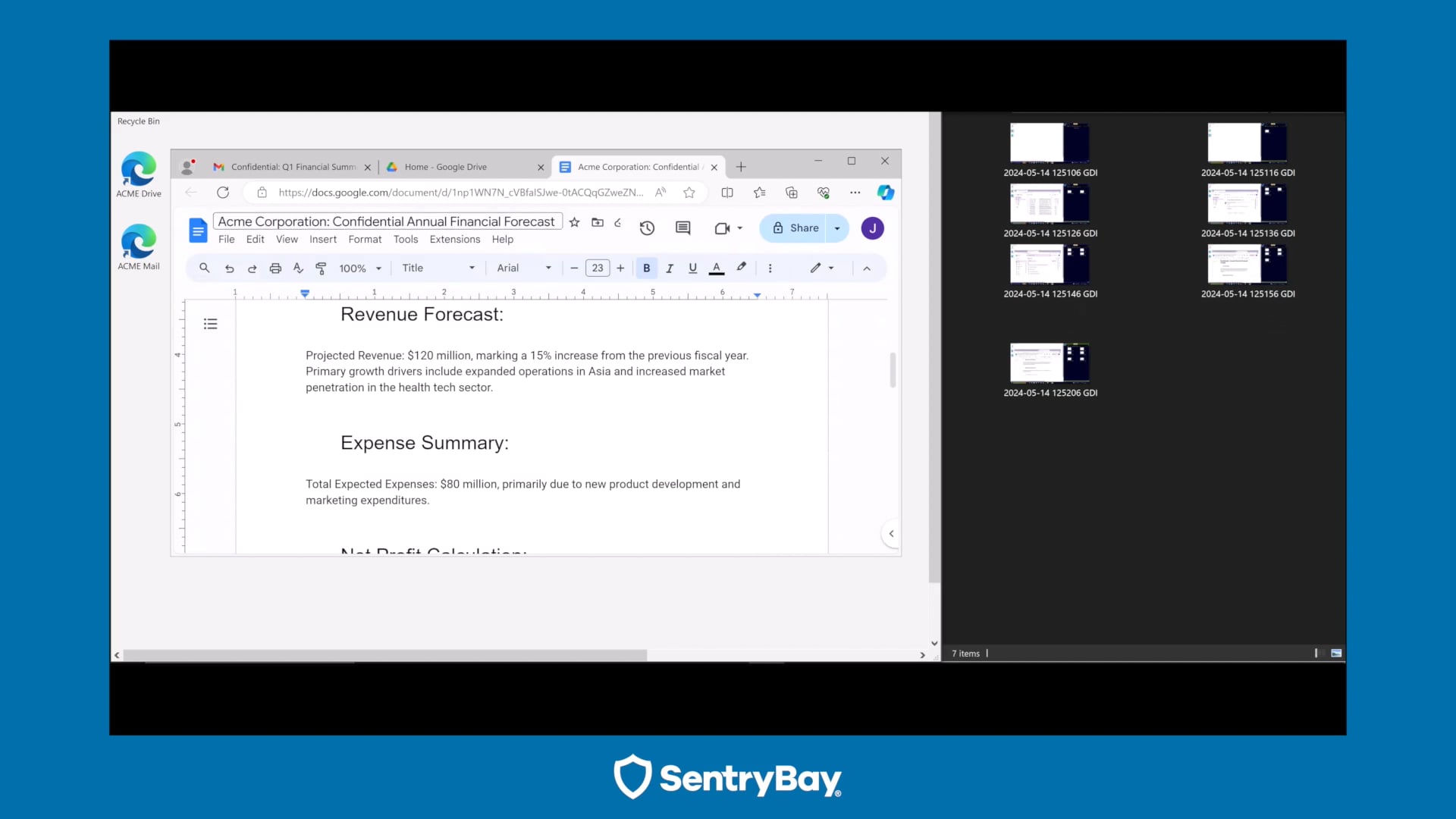Click the undo arrow icon
The height and width of the screenshot is (819, 1456).
coord(229,268)
